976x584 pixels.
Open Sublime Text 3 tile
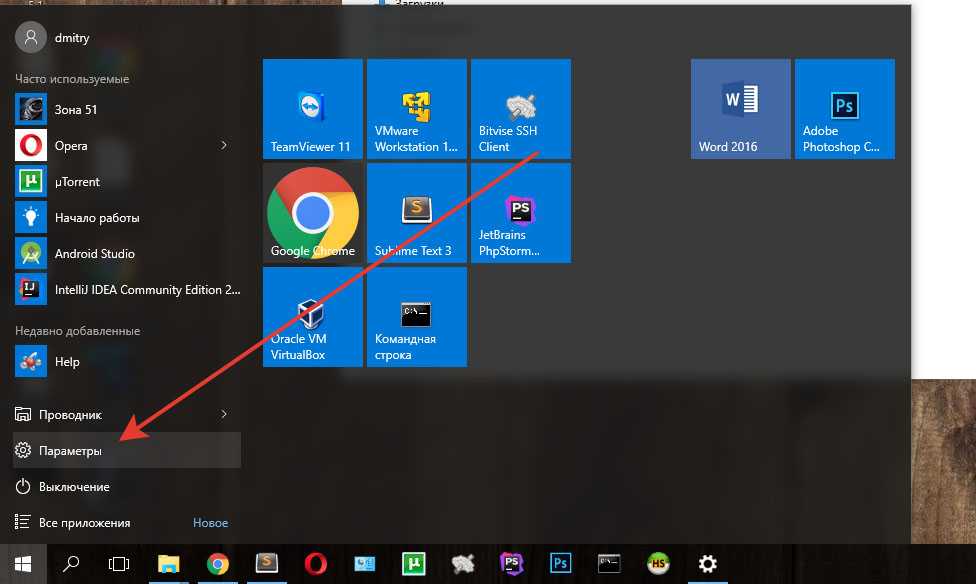(x=416, y=213)
